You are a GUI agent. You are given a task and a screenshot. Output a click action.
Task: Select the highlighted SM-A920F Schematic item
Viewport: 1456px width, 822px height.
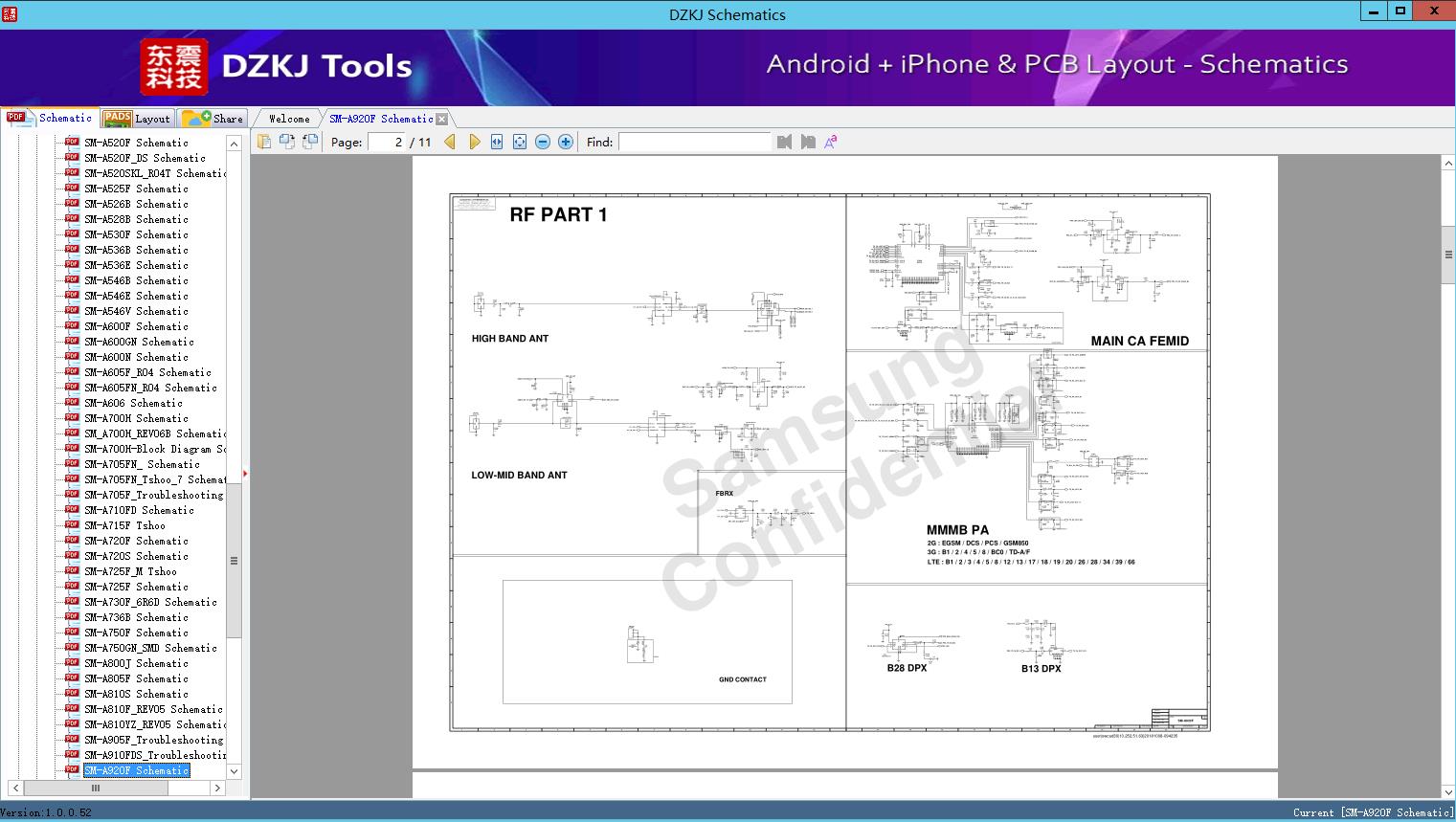pyautogui.click(x=136, y=770)
